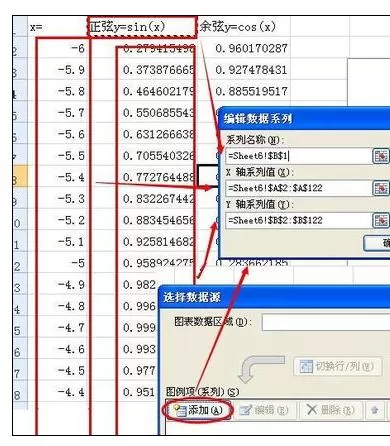Click the highlighted row header beside -5.4

20,177
